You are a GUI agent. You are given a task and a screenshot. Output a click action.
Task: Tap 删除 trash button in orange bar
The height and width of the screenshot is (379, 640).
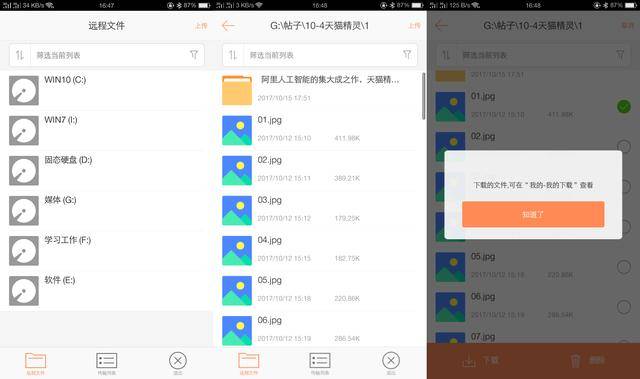587,360
